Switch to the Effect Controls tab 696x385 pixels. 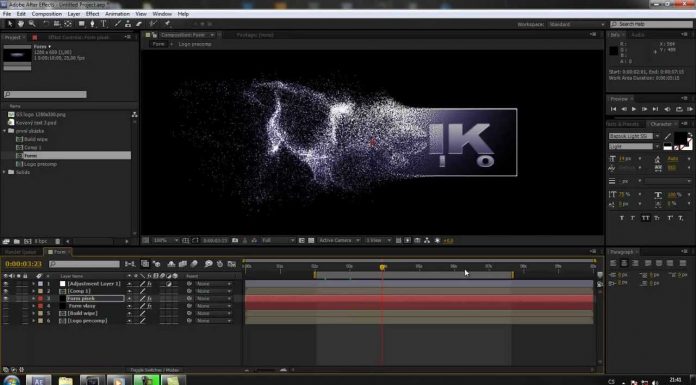coord(78,37)
